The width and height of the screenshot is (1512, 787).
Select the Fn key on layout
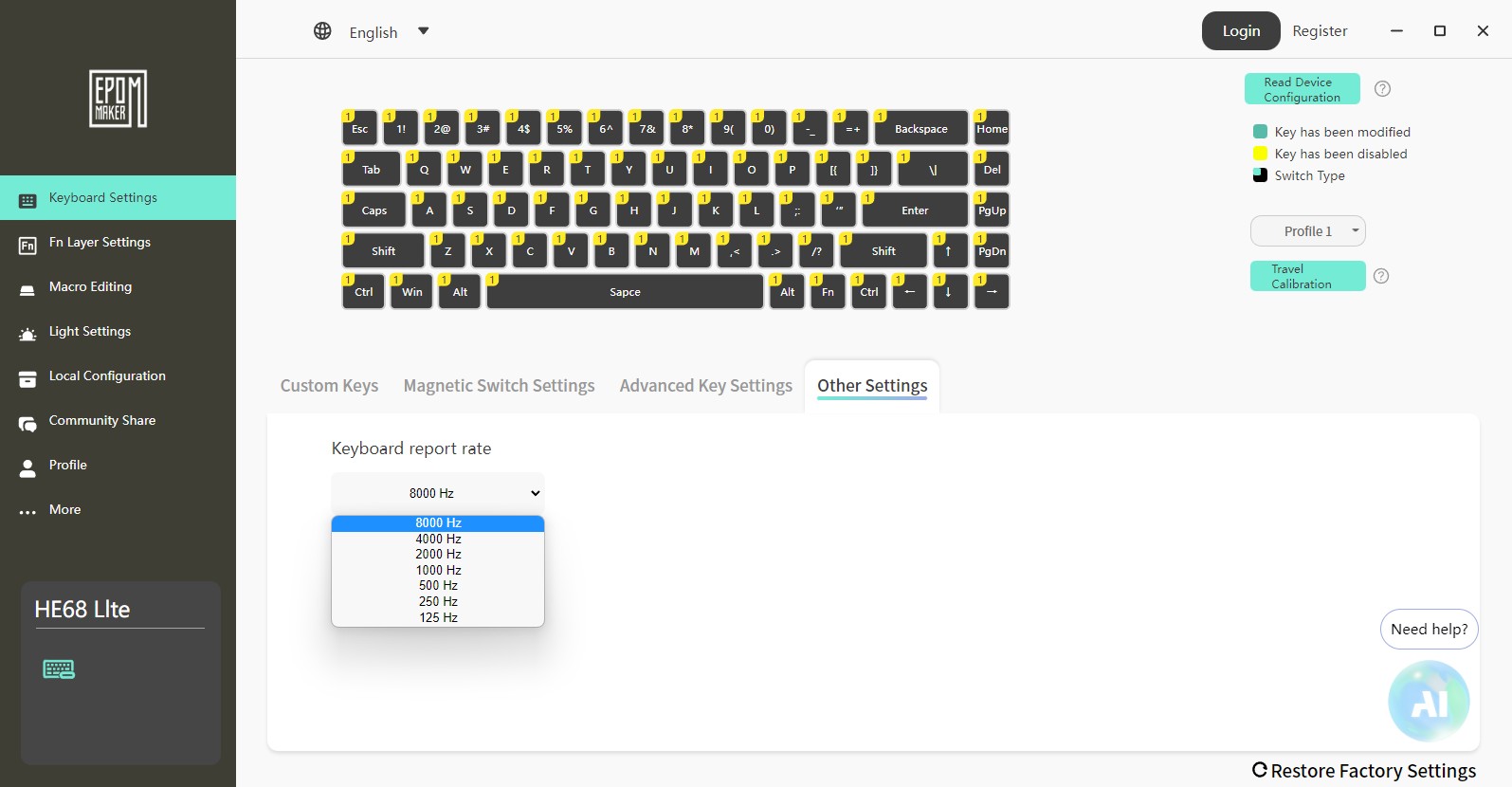pyautogui.click(x=828, y=292)
